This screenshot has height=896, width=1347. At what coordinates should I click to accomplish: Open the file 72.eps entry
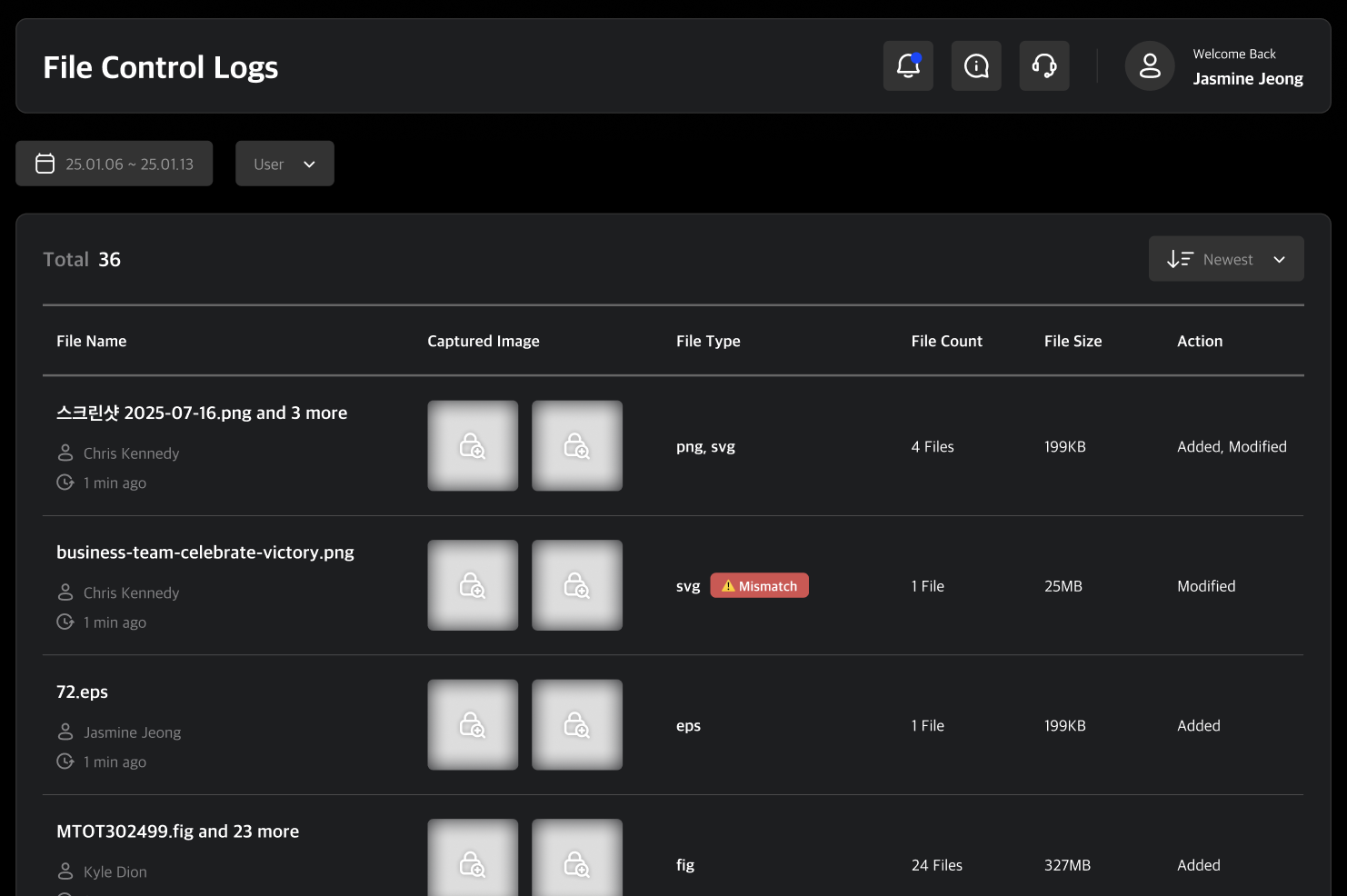(82, 692)
